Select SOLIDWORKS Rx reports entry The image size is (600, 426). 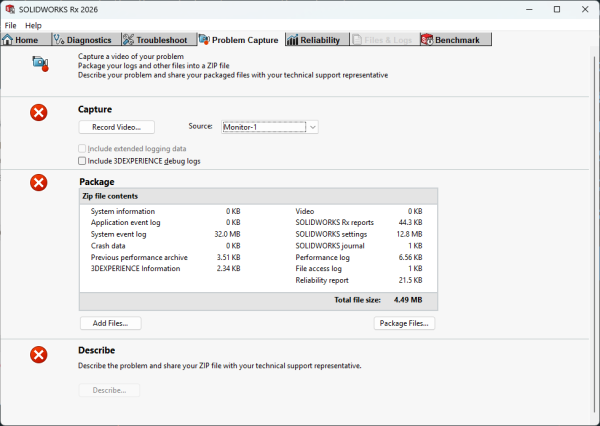click(359, 222)
